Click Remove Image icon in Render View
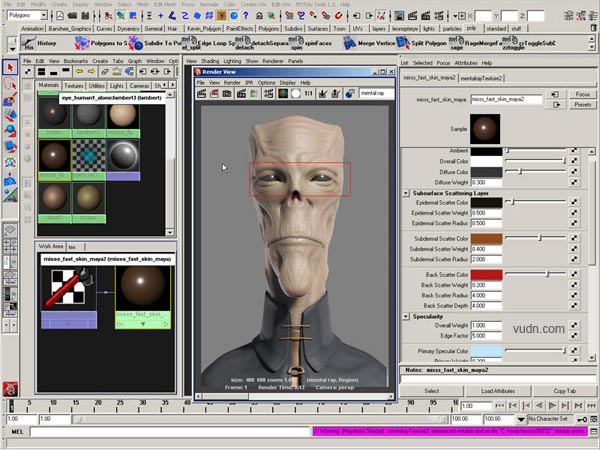 coord(336,94)
